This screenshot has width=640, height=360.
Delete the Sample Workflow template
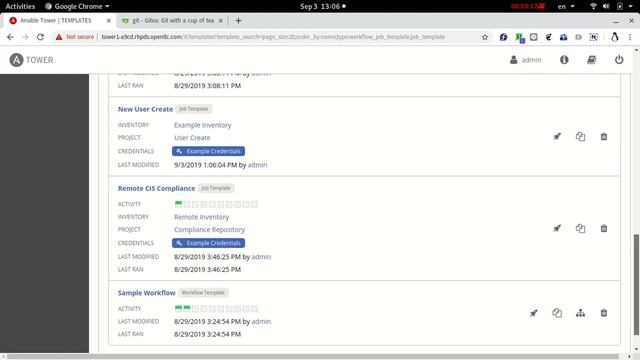[x=604, y=313]
